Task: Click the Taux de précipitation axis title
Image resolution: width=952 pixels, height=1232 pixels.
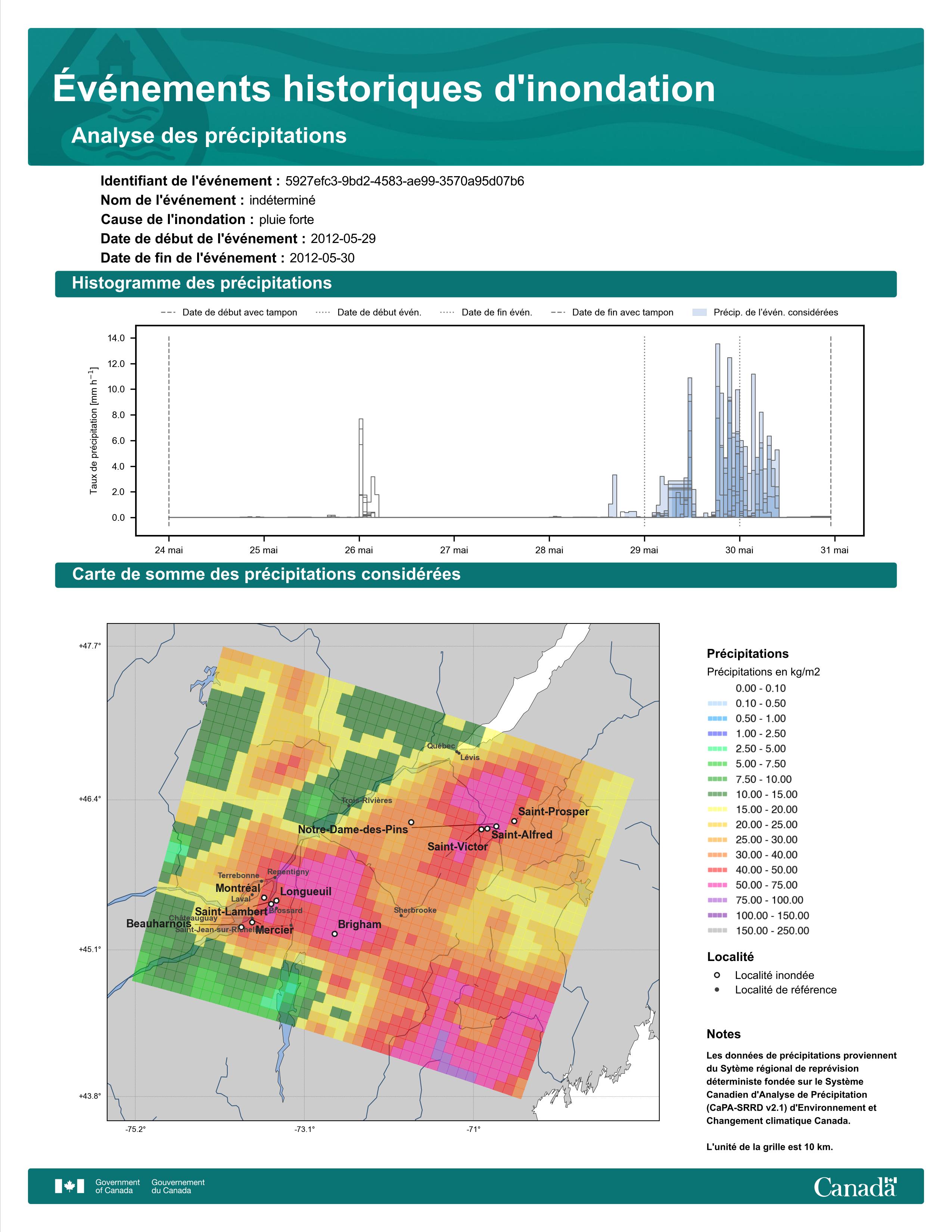Action: point(93,430)
